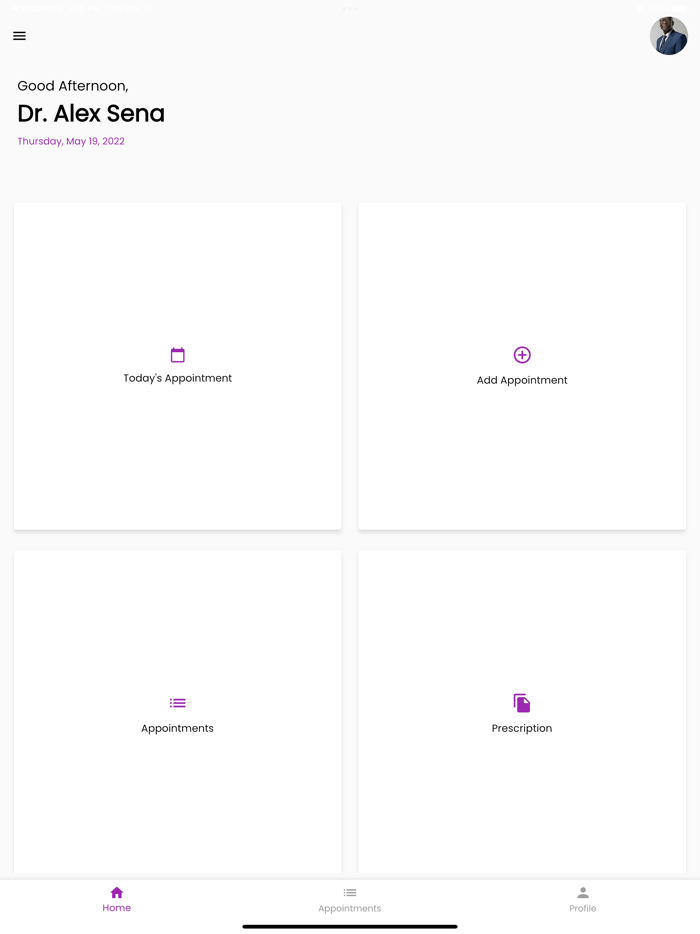This screenshot has height=934, width=700.
Task: Open the Prescription card label
Action: point(522,728)
